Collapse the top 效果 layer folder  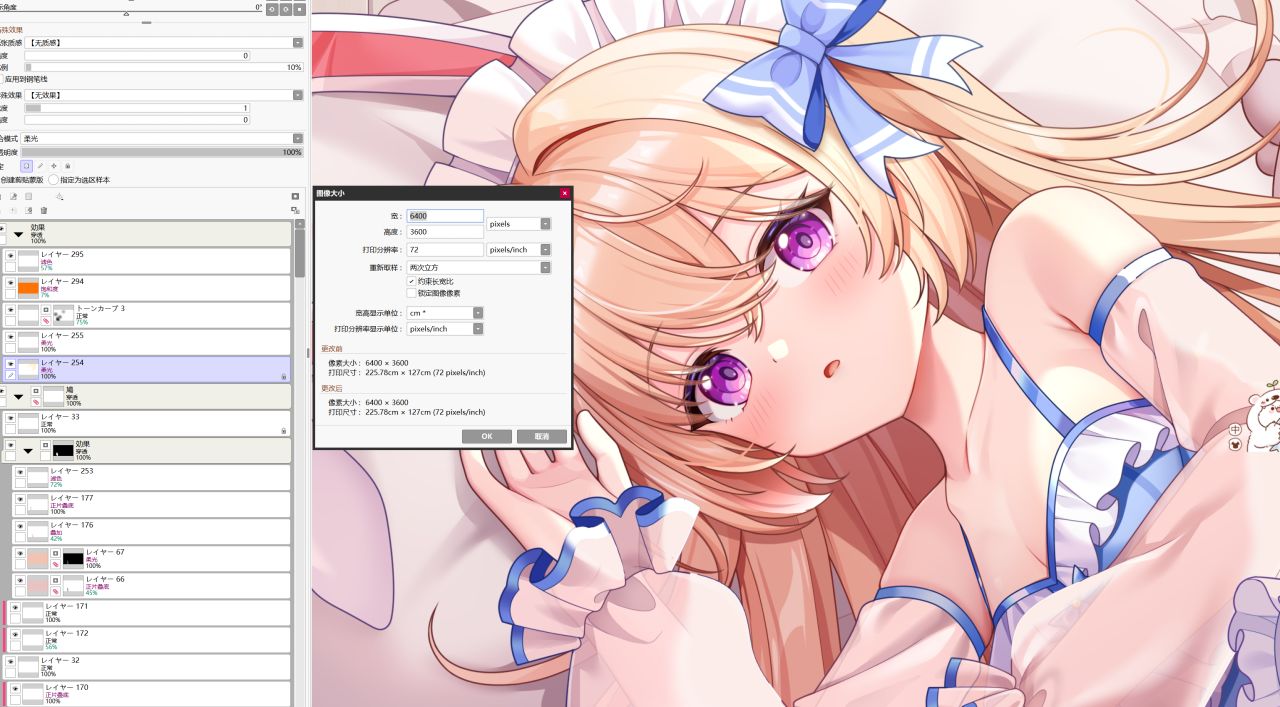point(18,234)
